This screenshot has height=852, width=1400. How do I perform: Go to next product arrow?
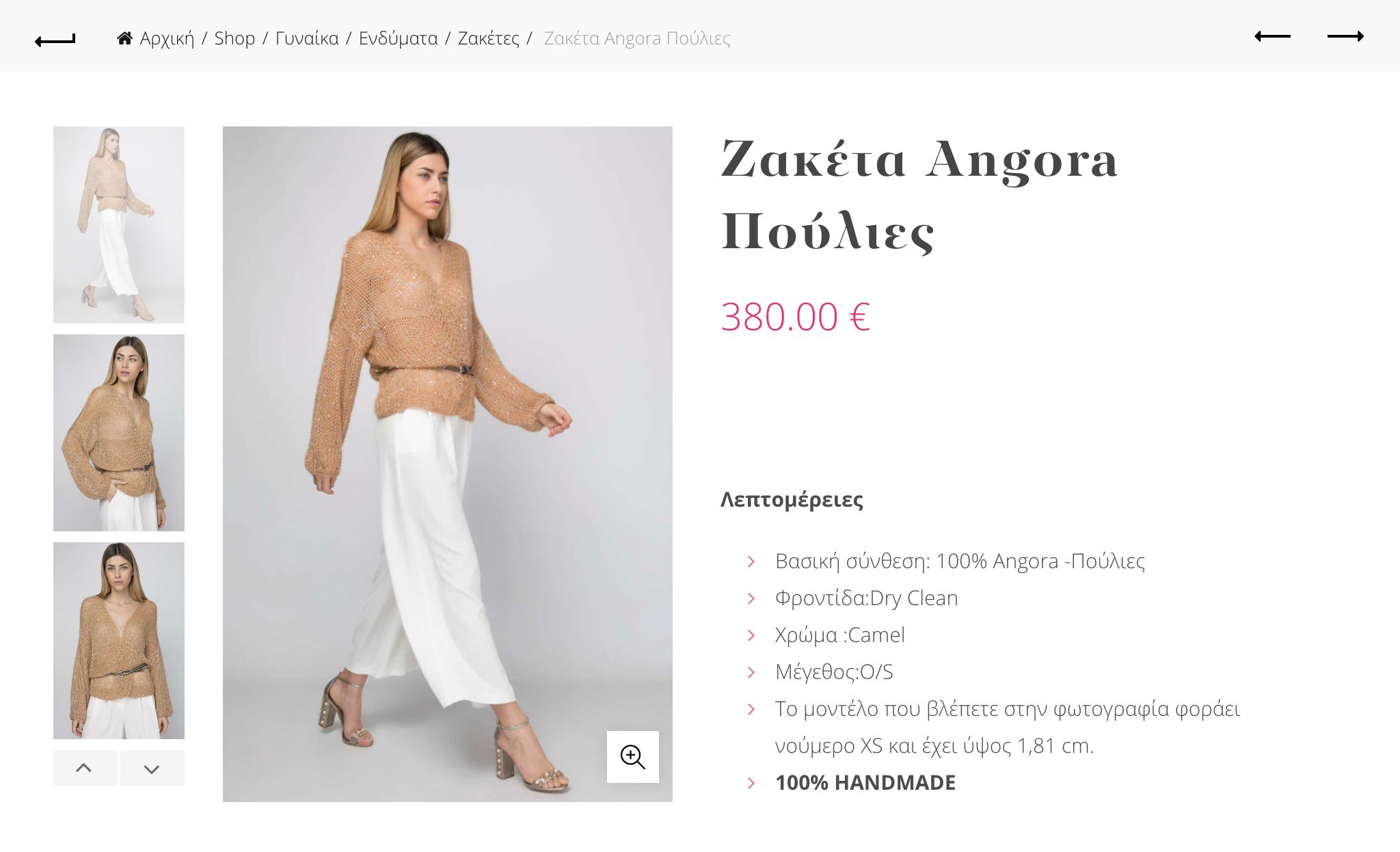tap(1345, 36)
